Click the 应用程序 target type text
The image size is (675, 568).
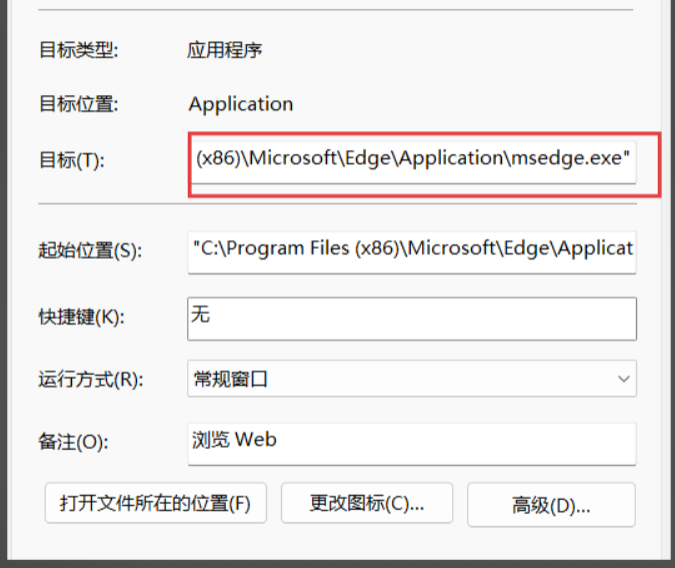click(x=224, y=50)
